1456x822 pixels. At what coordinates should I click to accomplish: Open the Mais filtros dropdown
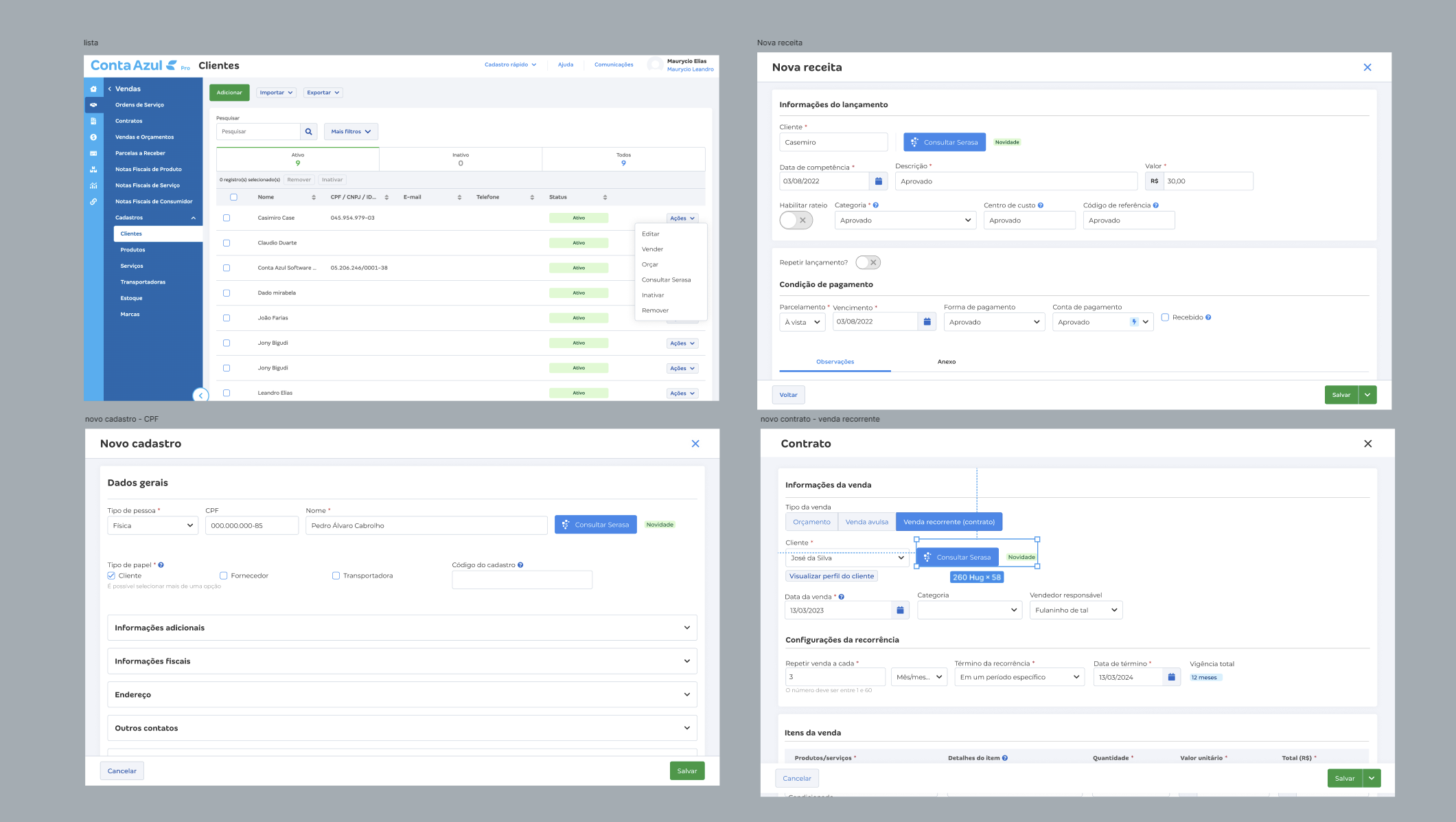pos(351,131)
